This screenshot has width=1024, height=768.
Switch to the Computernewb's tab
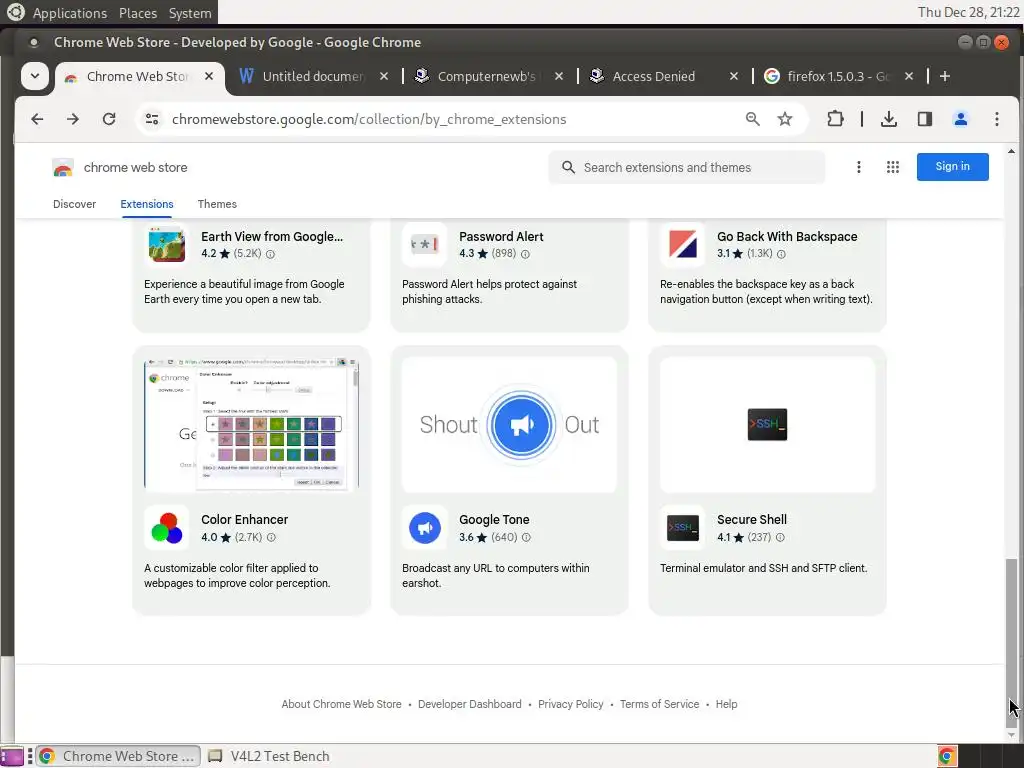point(487,76)
